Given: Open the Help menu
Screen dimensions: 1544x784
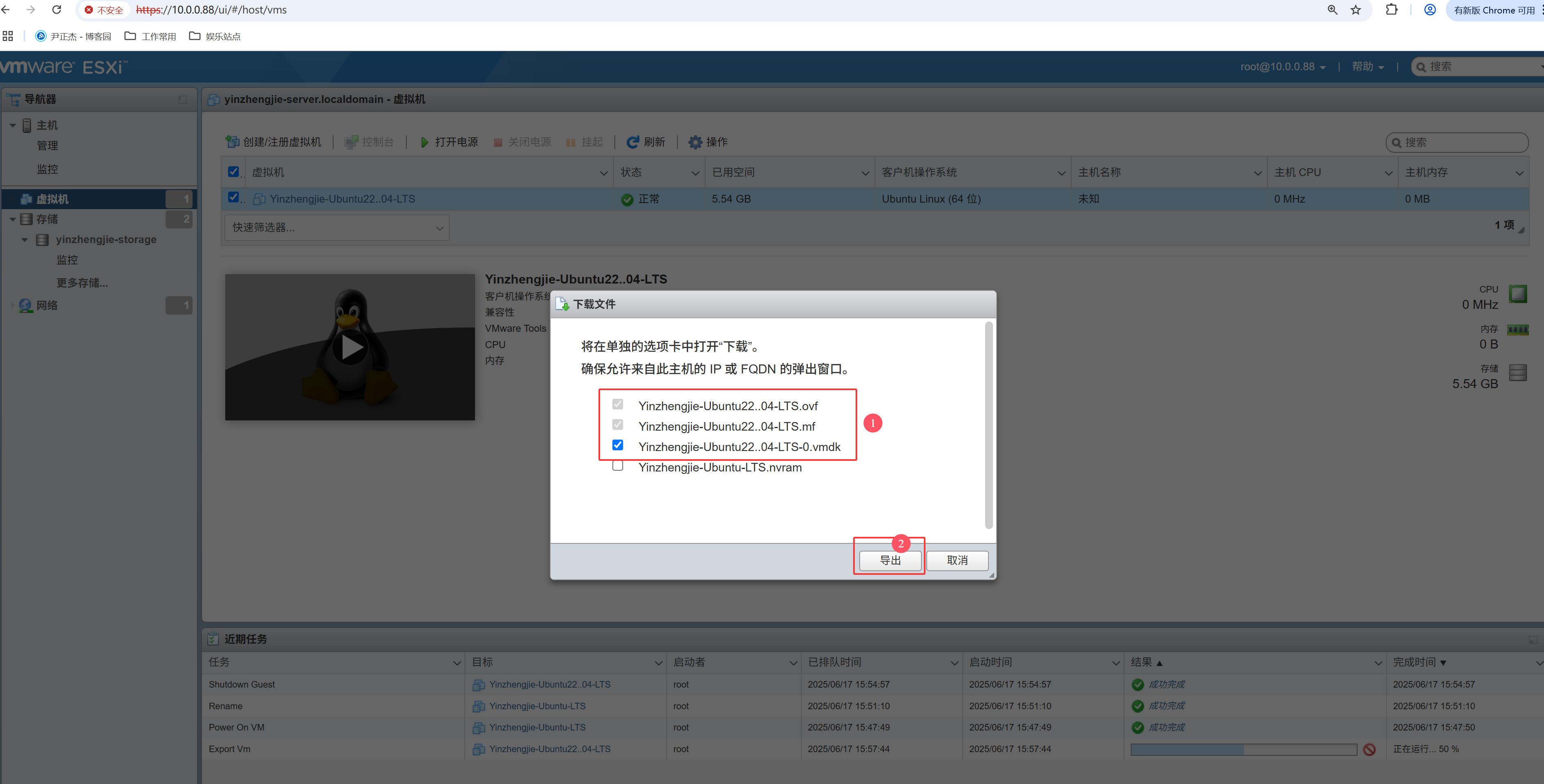Looking at the screenshot, I should click(1367, 67).
